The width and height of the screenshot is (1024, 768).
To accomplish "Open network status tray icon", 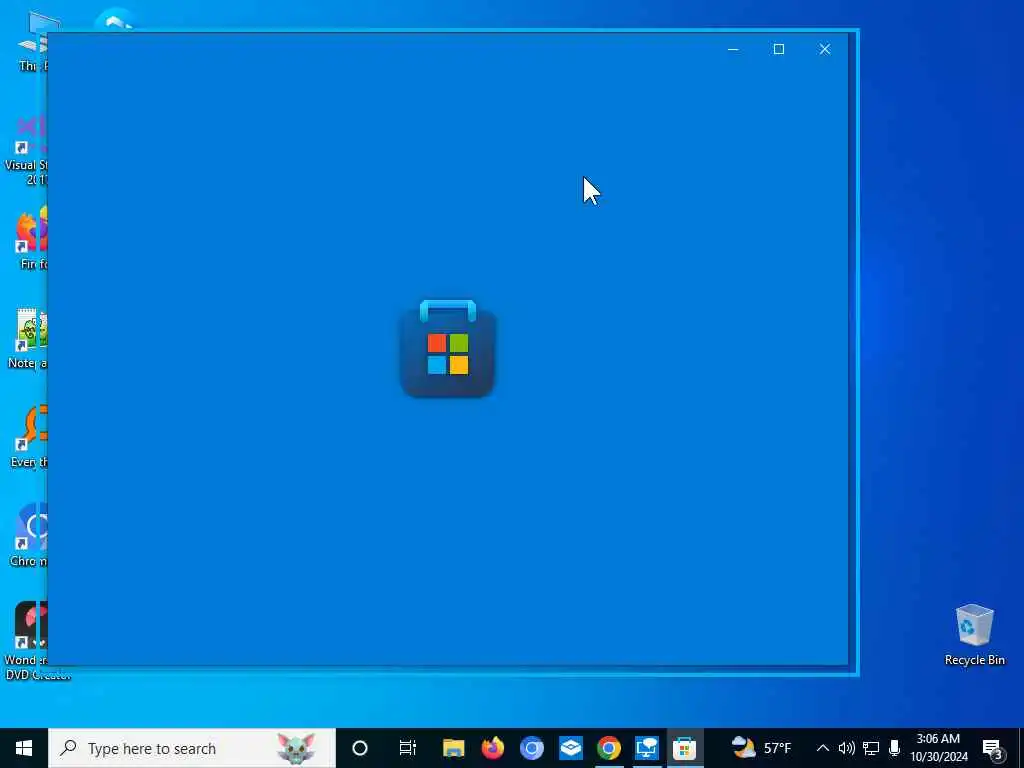I will click(x=871, y=748).
